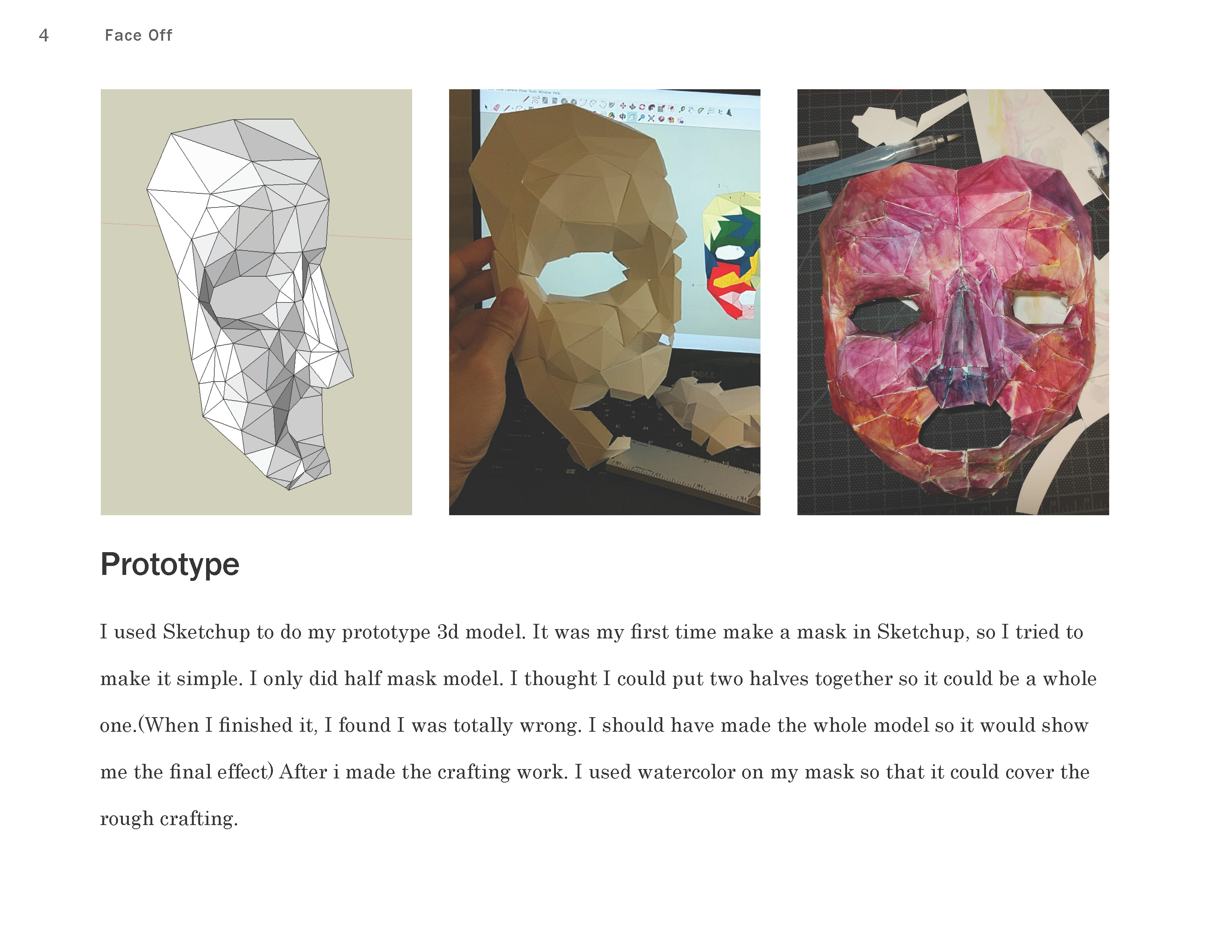Click the Face Off page header
Screen dimensions: 1232x952
(x=138, y=35)
